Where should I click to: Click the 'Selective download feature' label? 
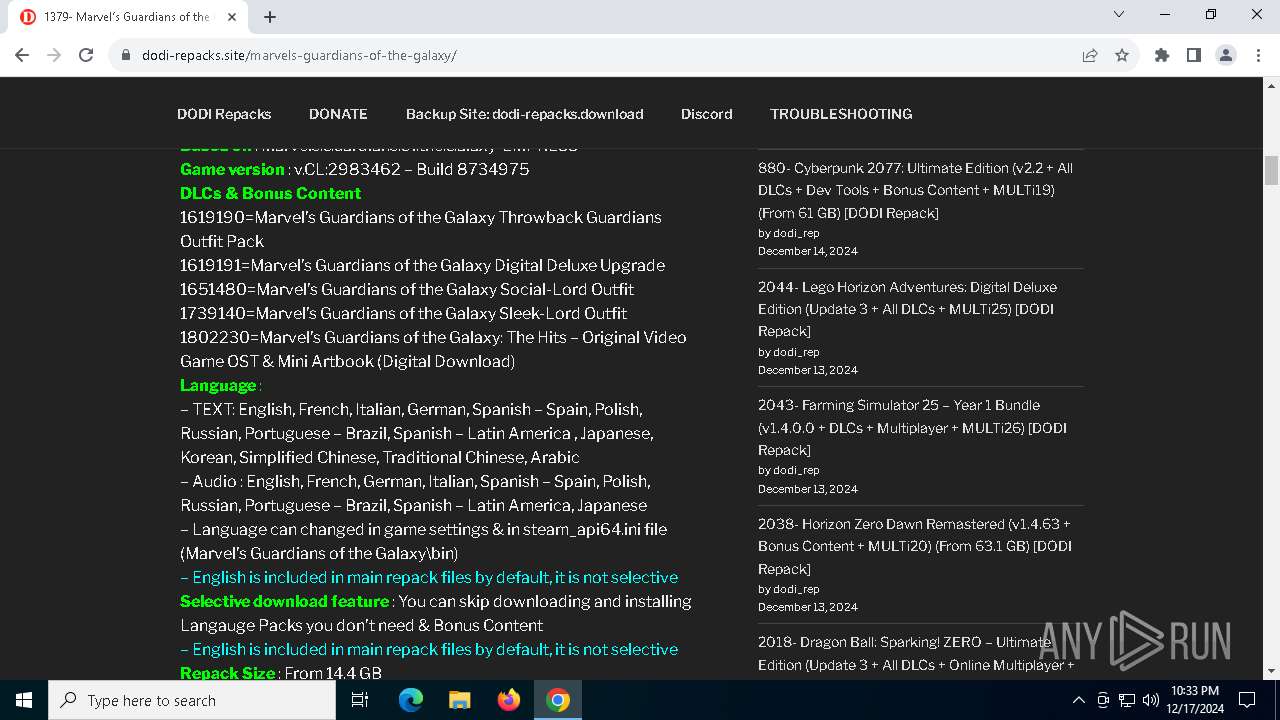pyautogui.click(x=285, y=601)
